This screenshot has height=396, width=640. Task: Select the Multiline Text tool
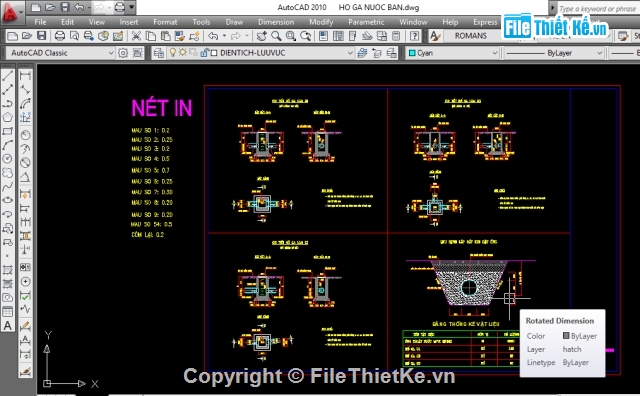coord(8,326)
